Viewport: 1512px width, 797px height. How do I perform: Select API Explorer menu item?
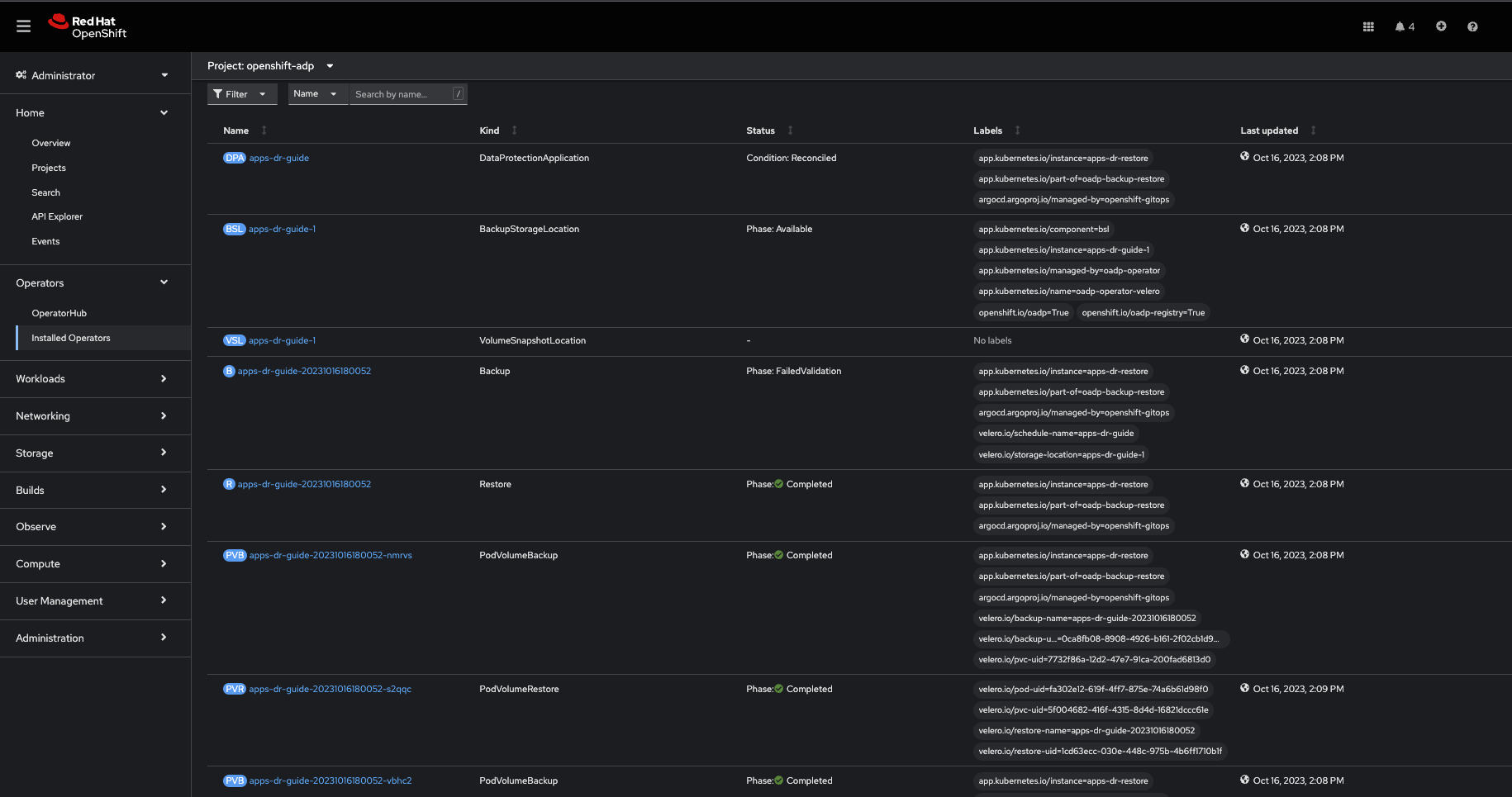pos(57,216)
